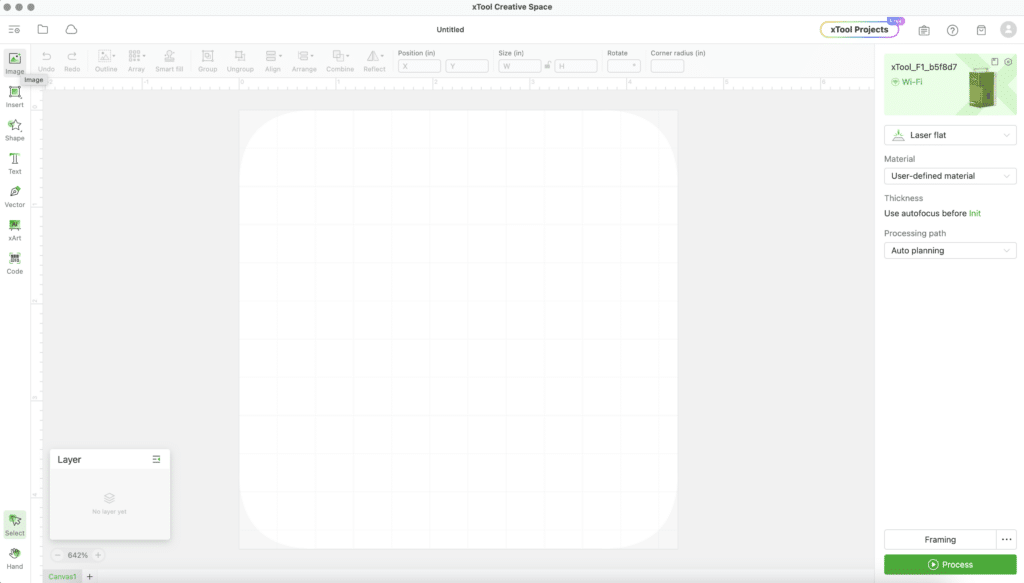Open the clipboard task icon in header
The height and width of the screenshot is (583, 1024).
point(924,30)
